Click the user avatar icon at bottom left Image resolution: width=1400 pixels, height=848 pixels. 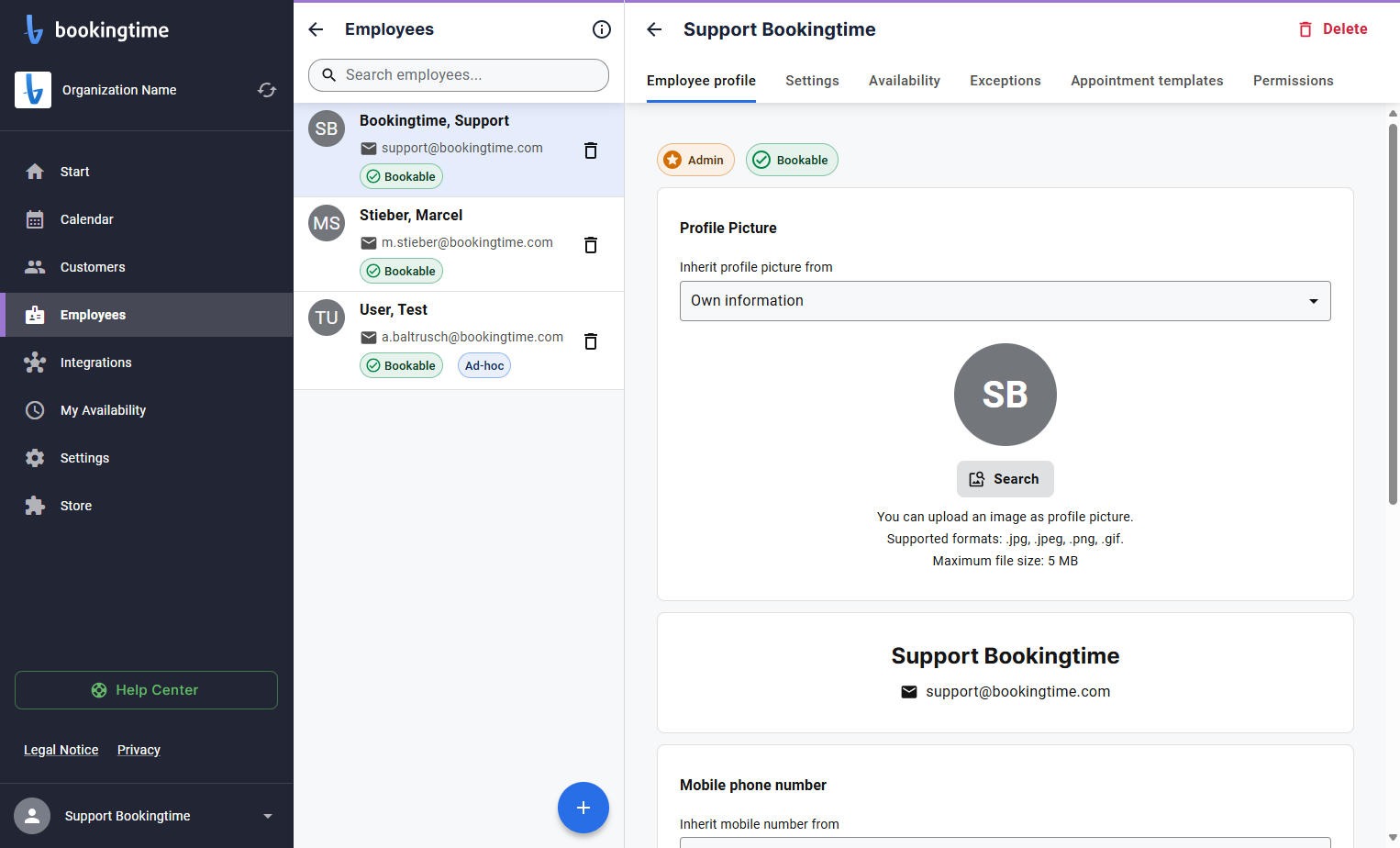coord(32,816)
